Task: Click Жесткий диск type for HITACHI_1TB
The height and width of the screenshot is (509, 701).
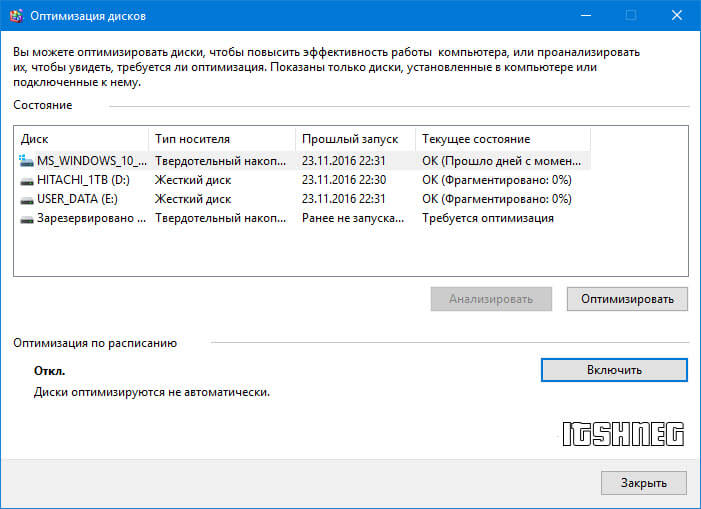Action: tap(193, 180)
